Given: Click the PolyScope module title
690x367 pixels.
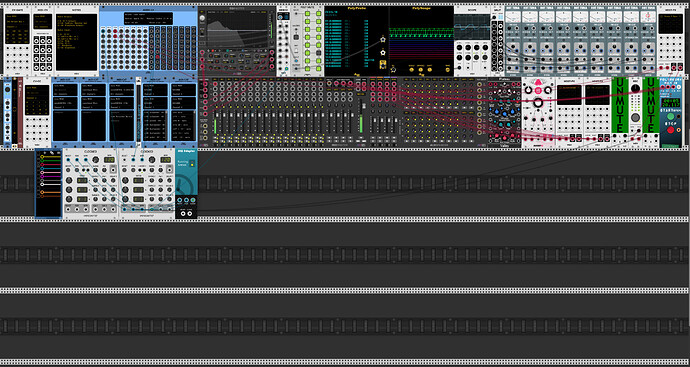Looking at the screenshot, I should (422, 8).
